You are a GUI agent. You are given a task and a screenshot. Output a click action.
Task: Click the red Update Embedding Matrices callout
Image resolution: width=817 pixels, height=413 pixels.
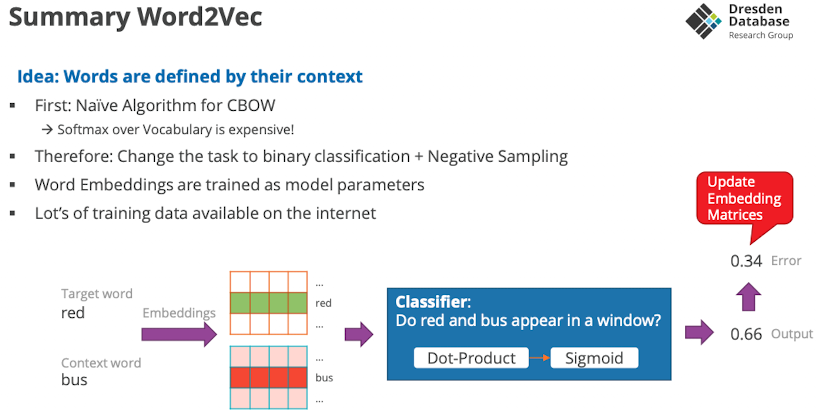coord(744,198)
